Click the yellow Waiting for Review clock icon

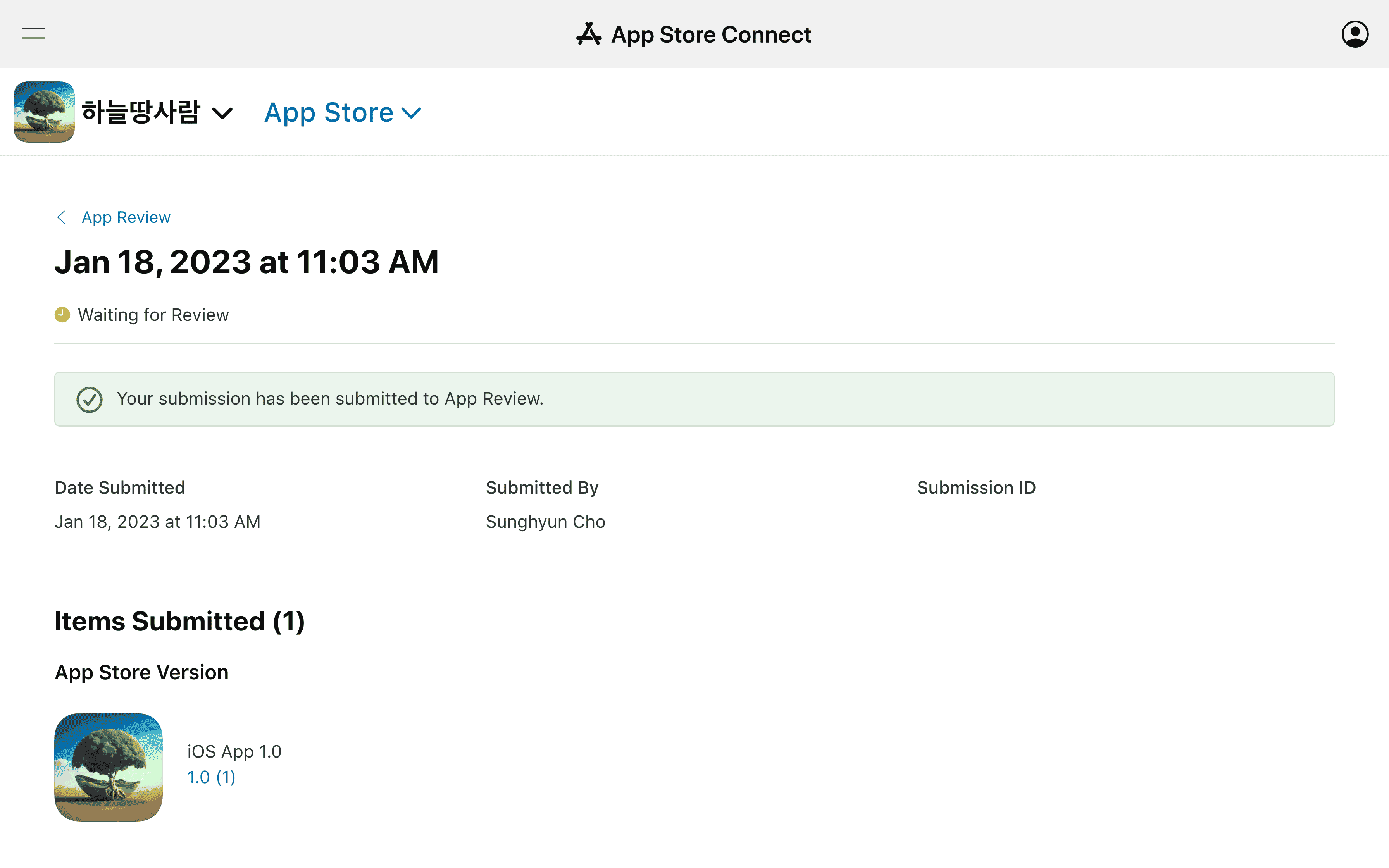point(62,315)
